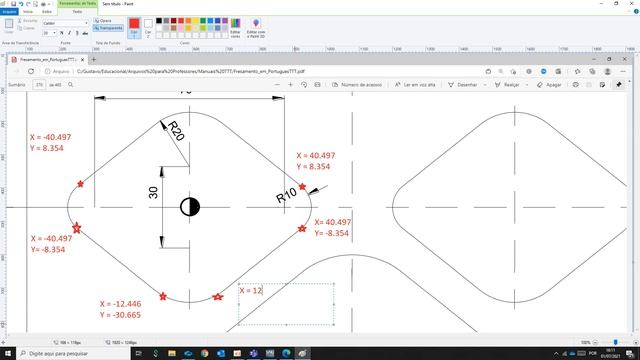Image resolution: width=640 pixels, height=360 pixels.
Task: Toggle underline text formatting
Action: (x=77, y=33)
